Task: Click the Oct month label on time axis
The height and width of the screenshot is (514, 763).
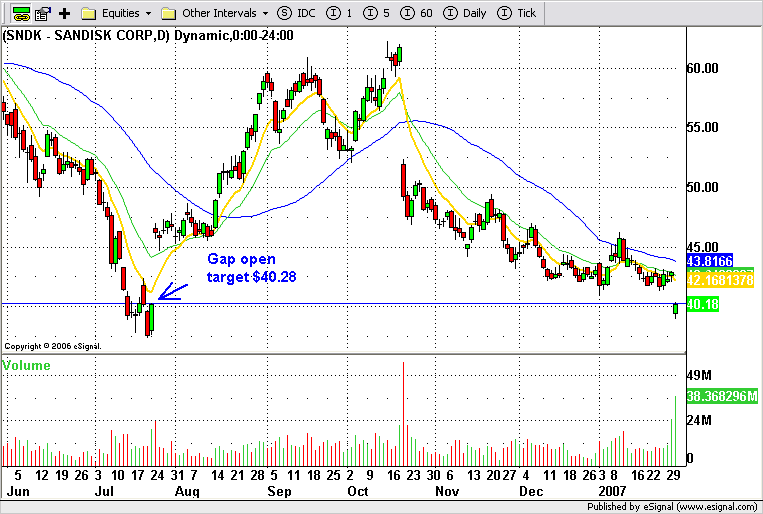Action: pos(358,492)
